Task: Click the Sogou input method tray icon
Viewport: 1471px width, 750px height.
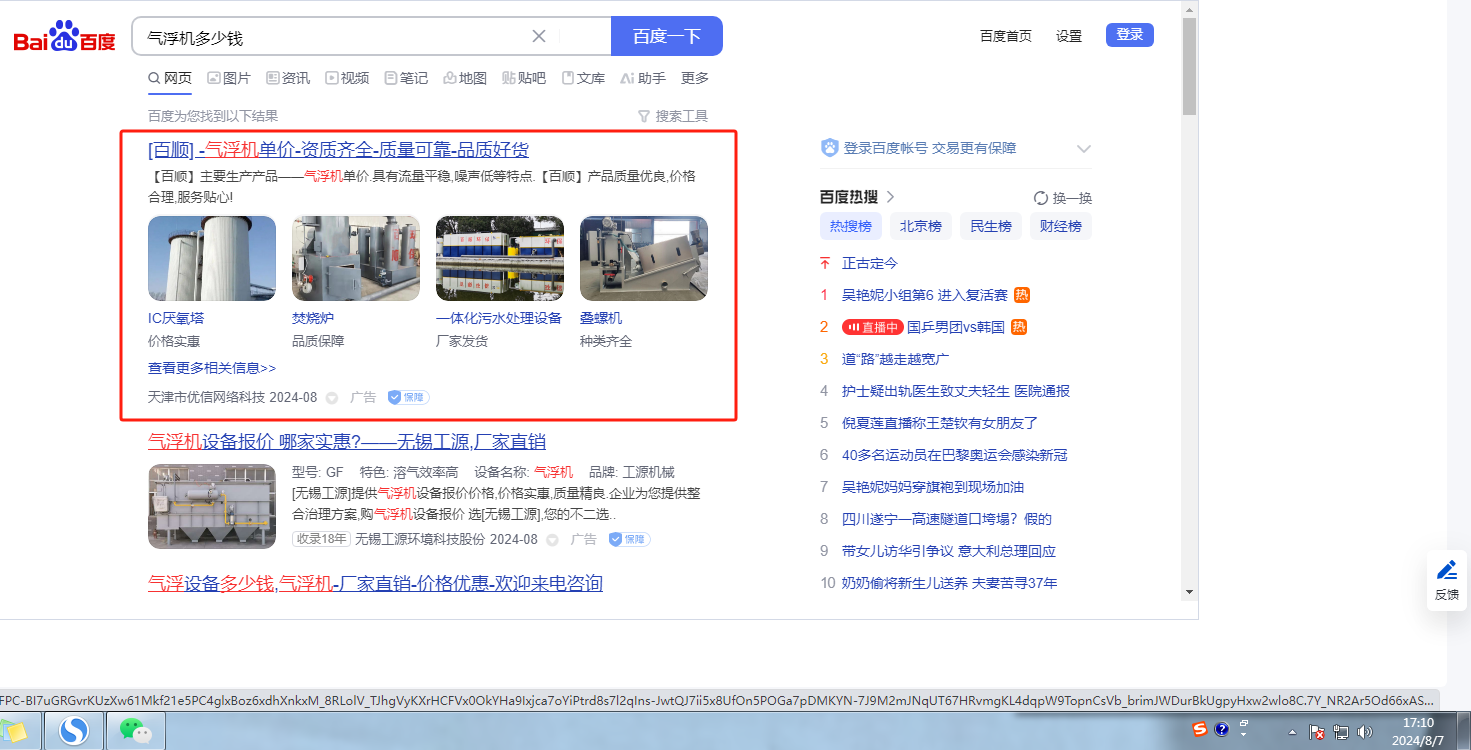Action: [x=1200, y=730]
